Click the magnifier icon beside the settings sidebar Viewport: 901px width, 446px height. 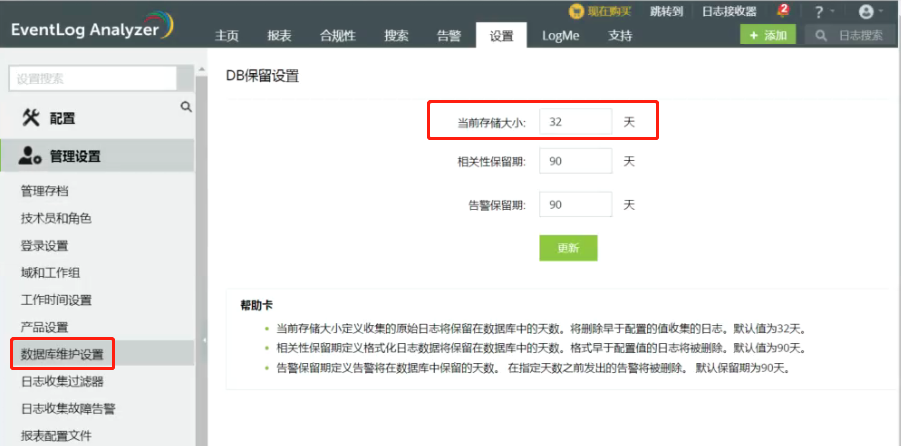[x=186, y=106]
